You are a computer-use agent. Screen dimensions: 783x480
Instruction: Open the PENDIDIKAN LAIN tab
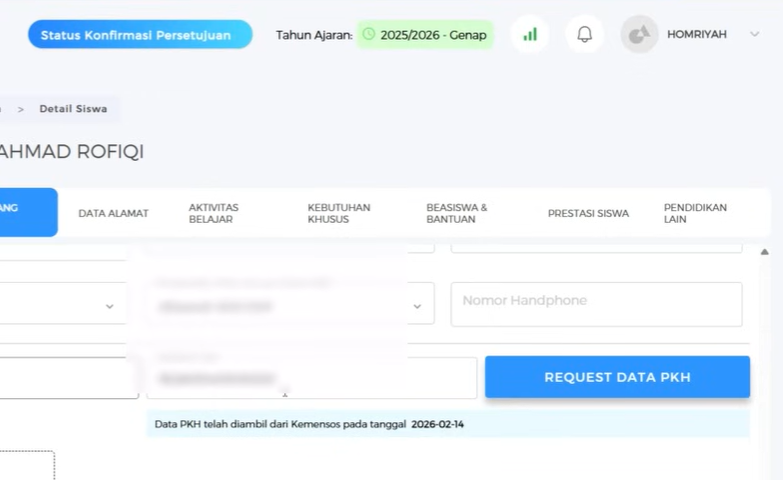coord(695,213)
